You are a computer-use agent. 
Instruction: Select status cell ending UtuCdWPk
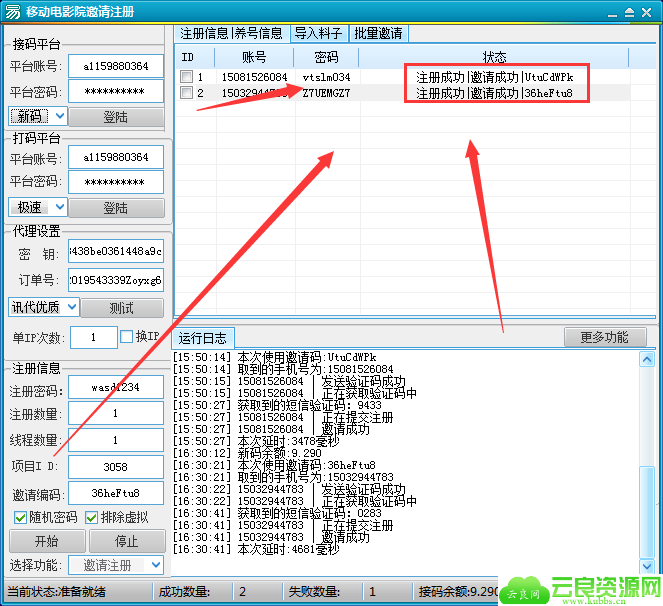[495, 77]
